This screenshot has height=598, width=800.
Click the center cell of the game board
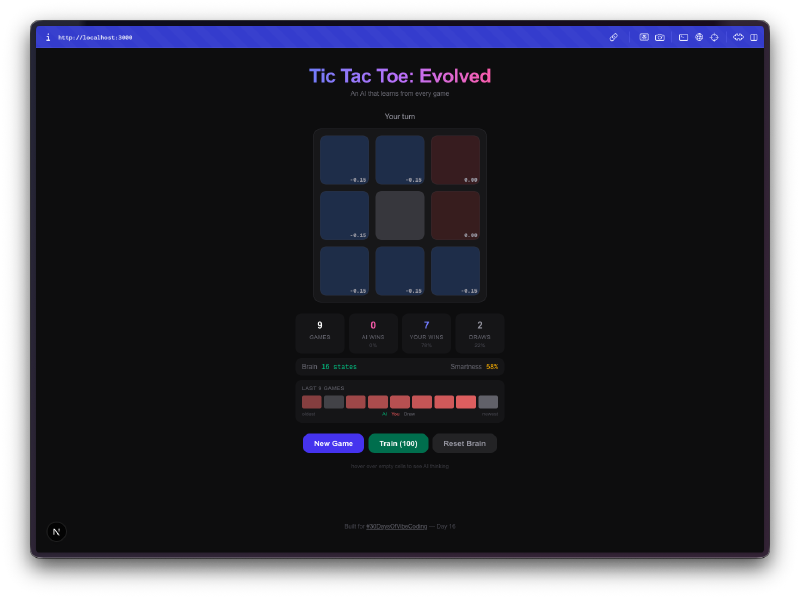(x=400, y=215)
